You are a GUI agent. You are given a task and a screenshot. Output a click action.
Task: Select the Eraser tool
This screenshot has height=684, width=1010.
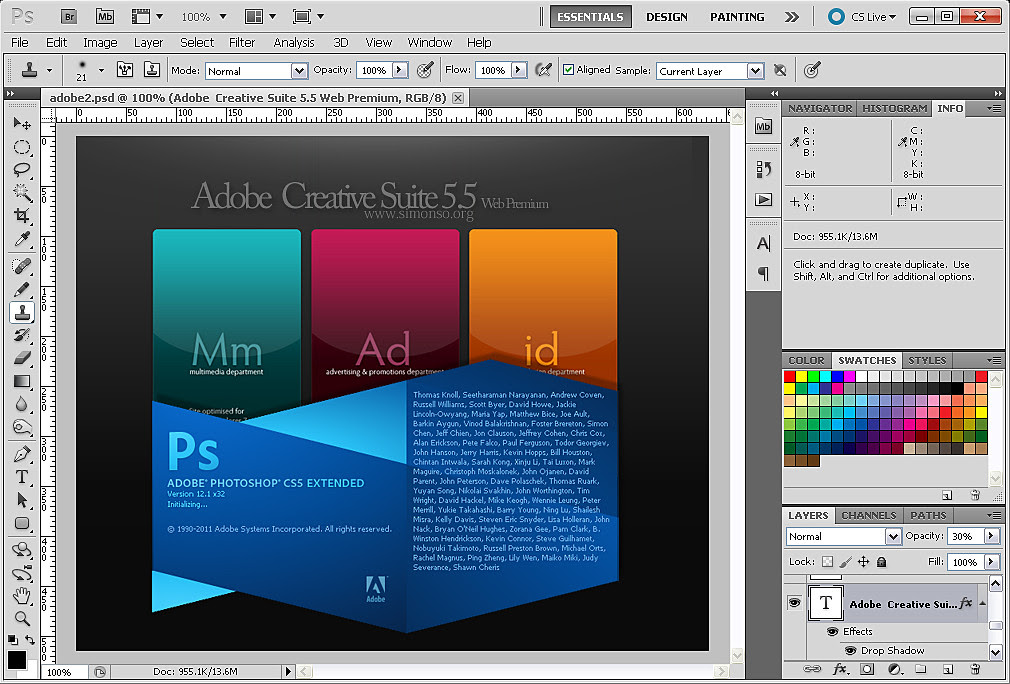click(22, 357)
